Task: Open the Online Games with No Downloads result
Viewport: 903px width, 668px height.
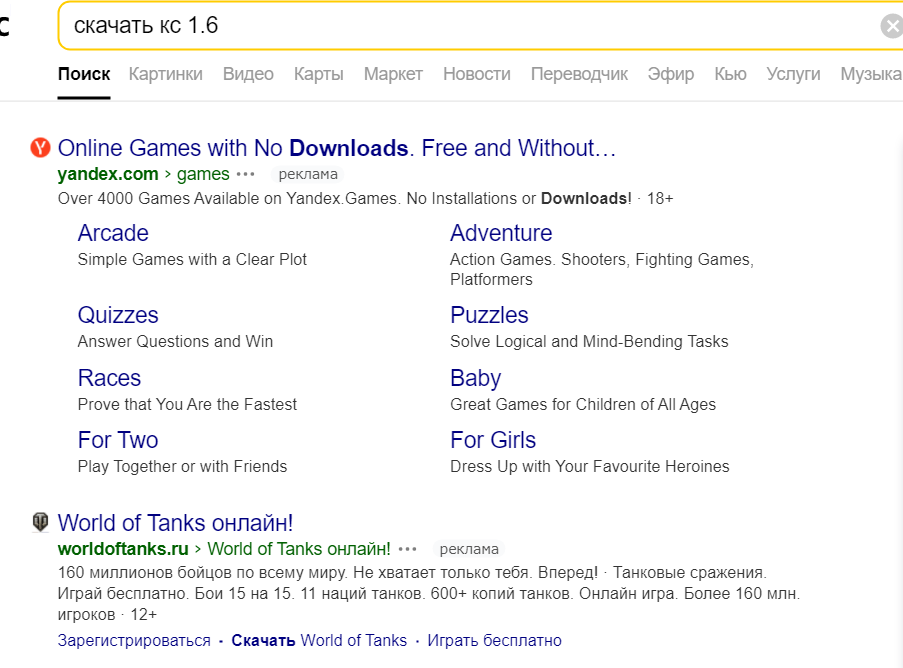Action: point(337,148)
